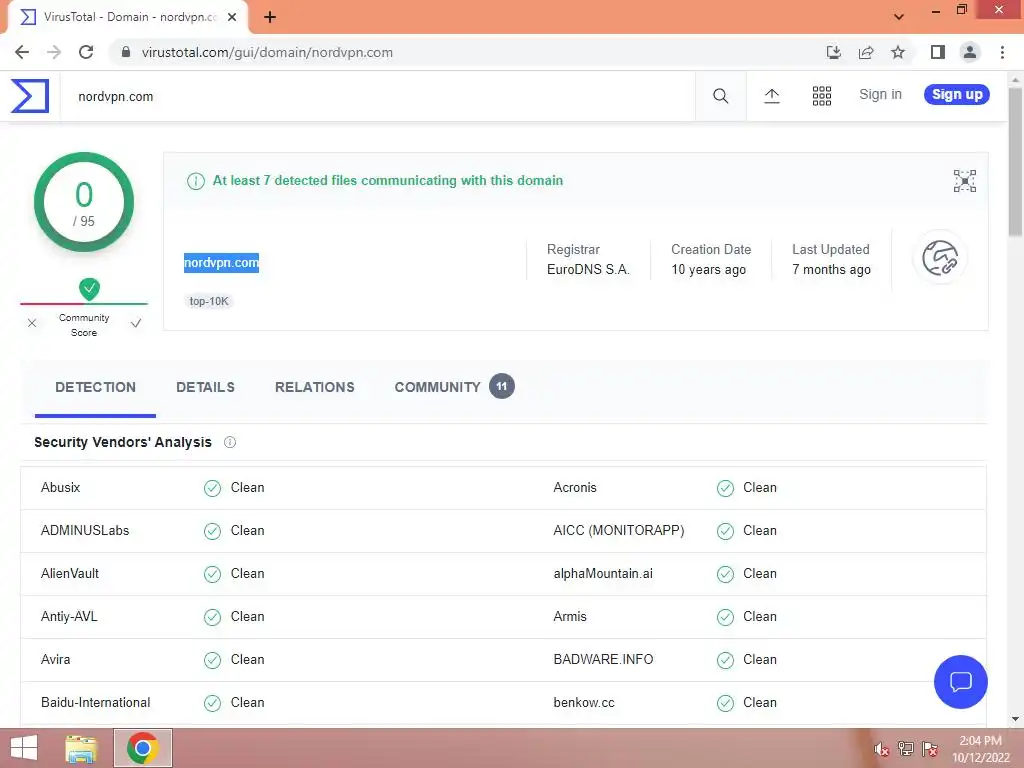Click the browser forward arrow
The image size is (1024, 768).
pos(54,52)
